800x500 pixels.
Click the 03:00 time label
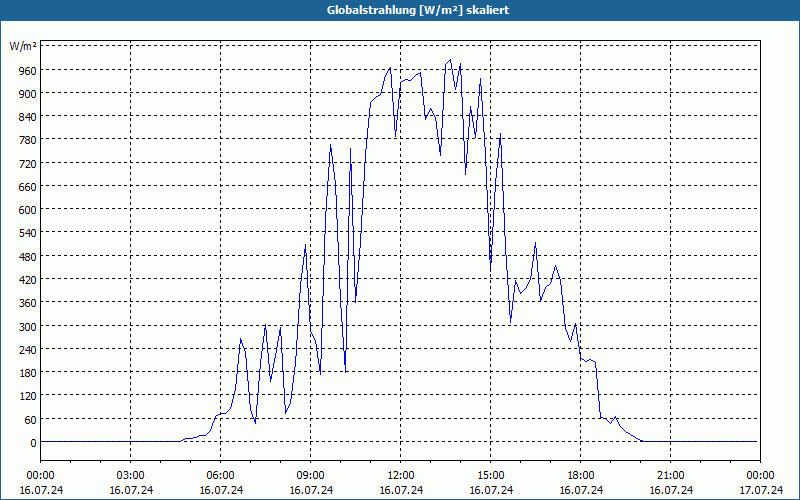(x=131, y=476)
